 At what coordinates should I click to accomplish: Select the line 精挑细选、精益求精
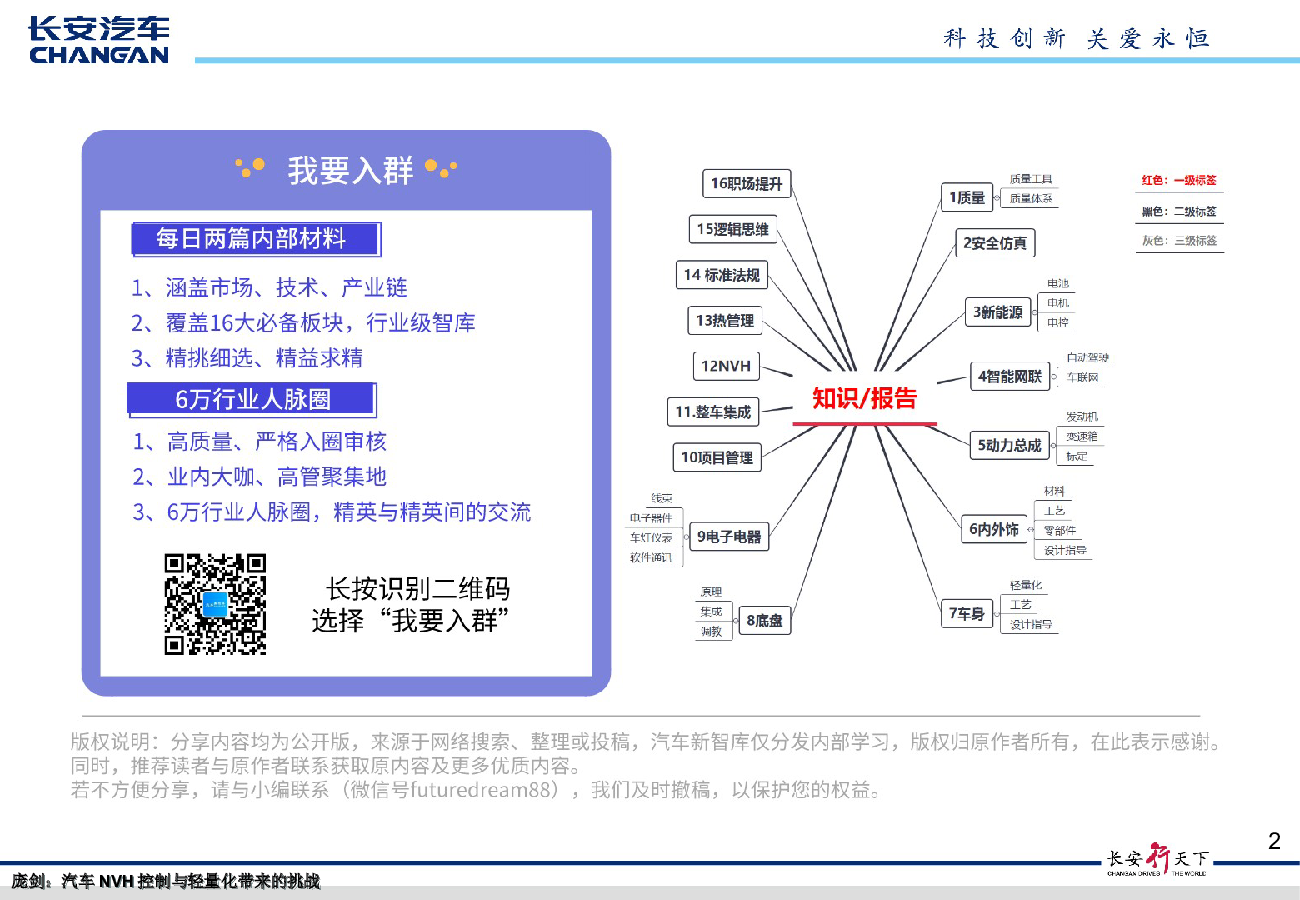247,358
